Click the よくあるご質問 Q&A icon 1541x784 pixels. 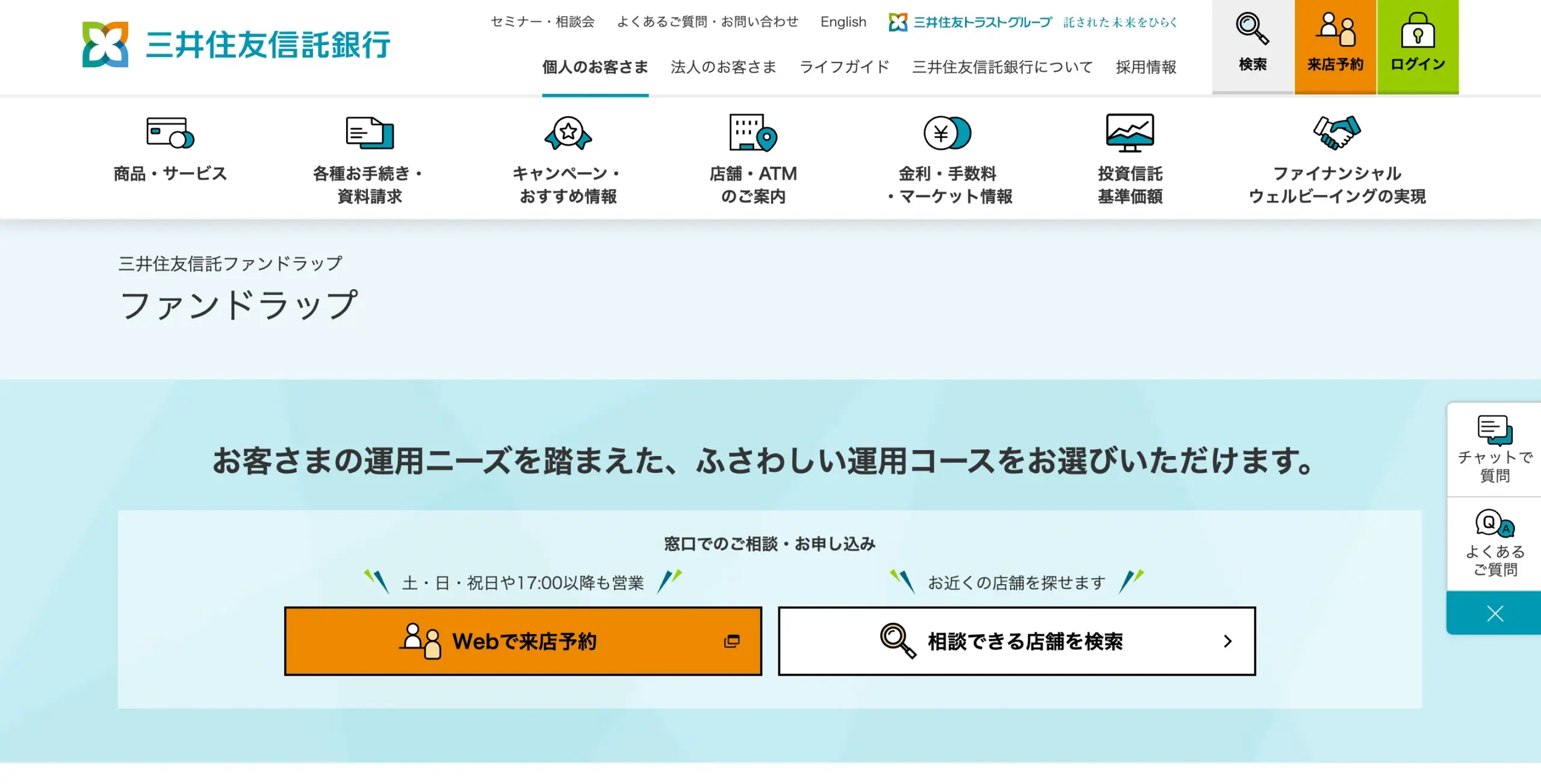1495,523
